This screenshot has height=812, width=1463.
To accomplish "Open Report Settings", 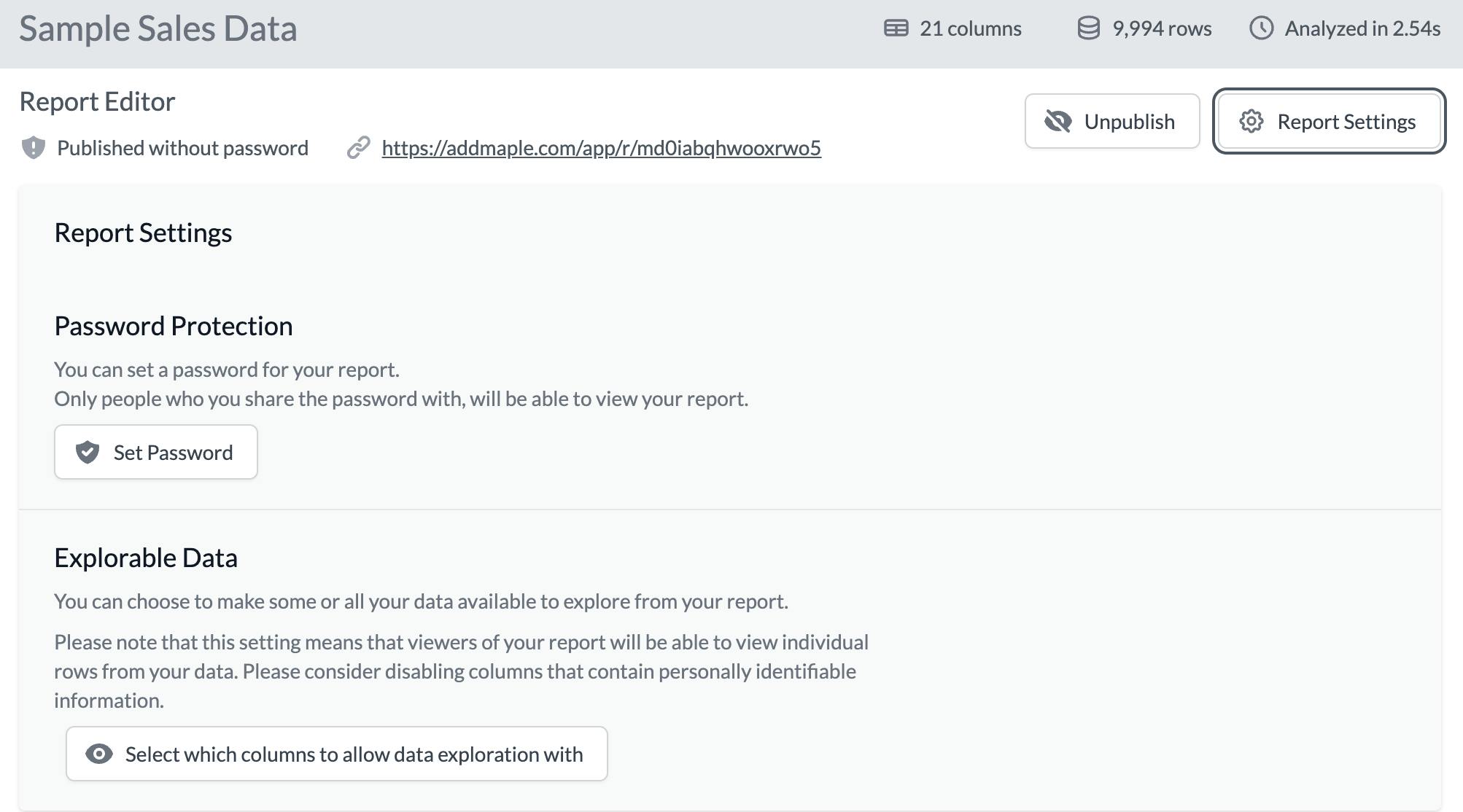I will pyautogui.click(x=1329, y=121).
